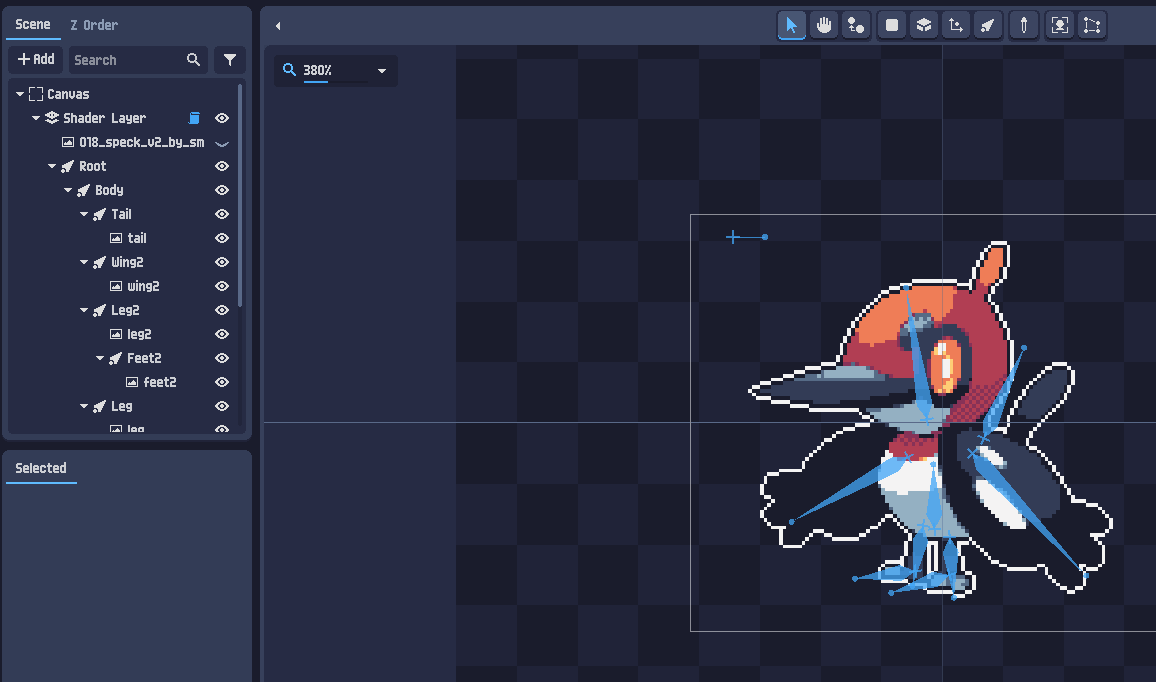Click the 380% zoom value field
The height and width of the screenshot is (682, 1156).
(335, 70)
